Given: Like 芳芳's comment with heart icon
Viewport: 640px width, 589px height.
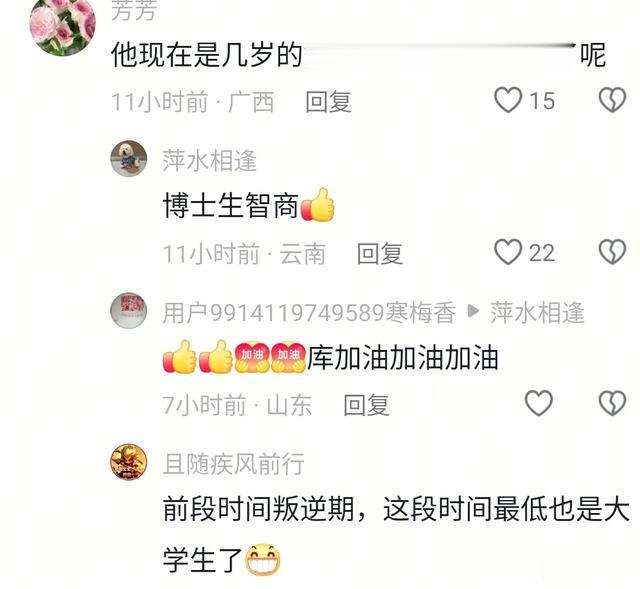Looking at the screenshot, I should (508, 100).
